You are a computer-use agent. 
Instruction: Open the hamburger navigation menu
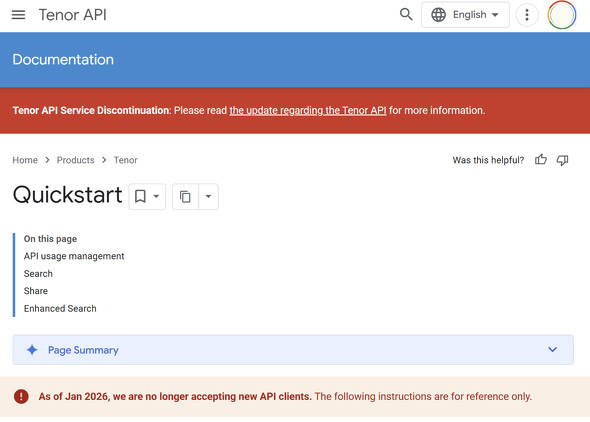coord(18,15)
